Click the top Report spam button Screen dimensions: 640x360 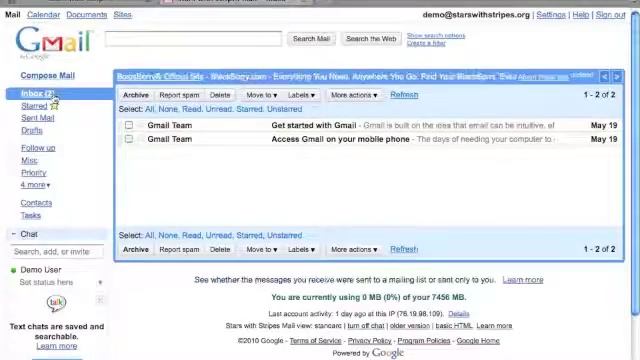point(179,95)
